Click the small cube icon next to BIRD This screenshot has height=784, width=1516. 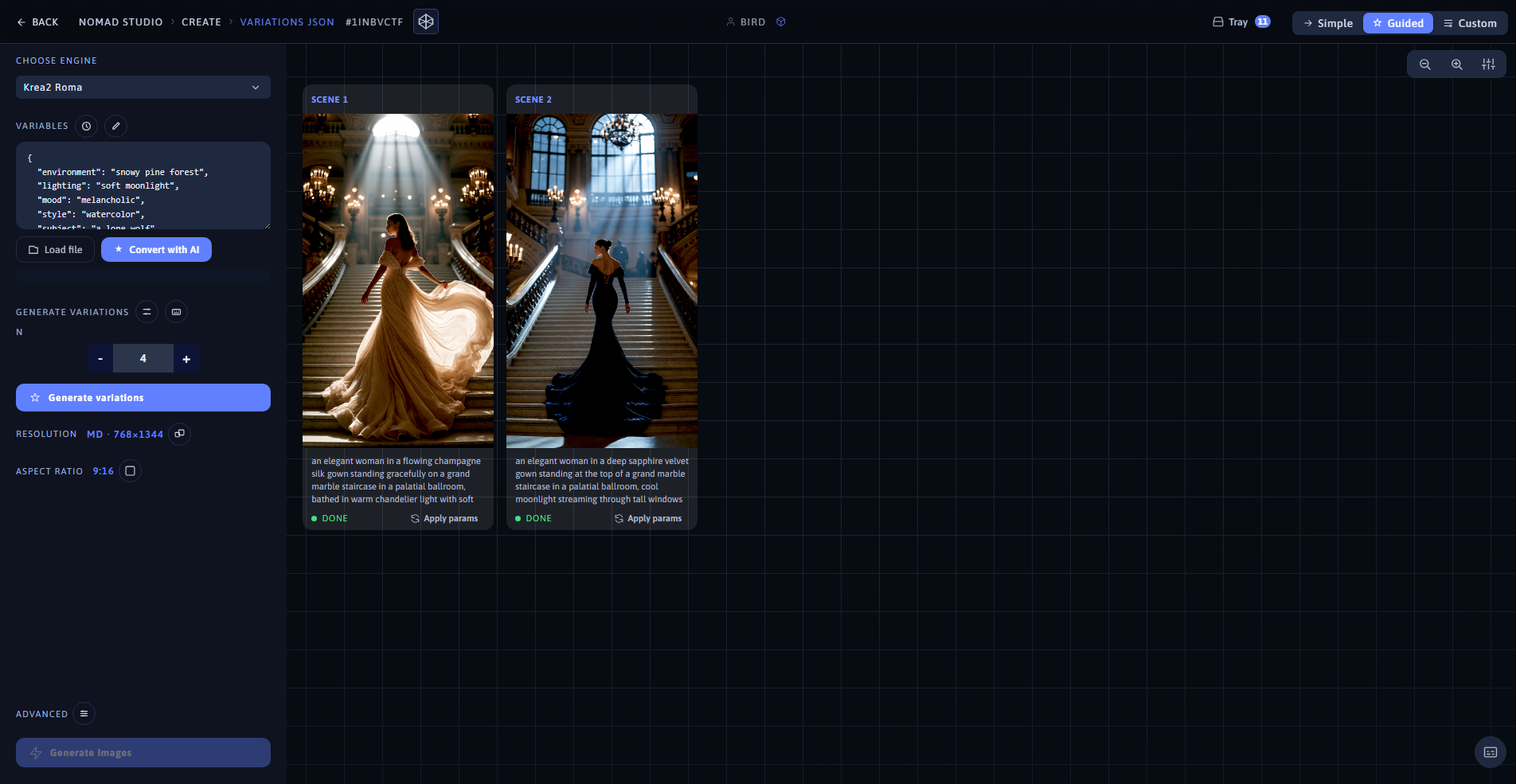pyautogui.click(x=781, y=22)
